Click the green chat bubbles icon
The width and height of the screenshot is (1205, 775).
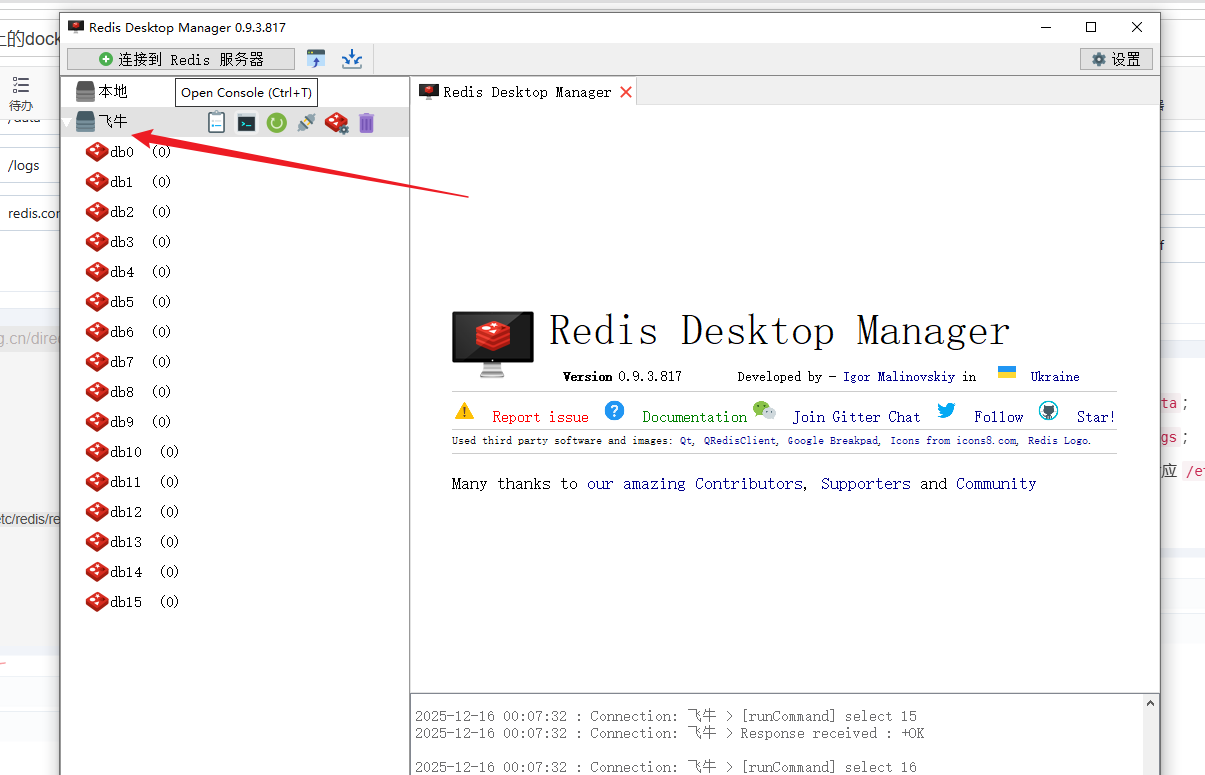pos(764,410)
